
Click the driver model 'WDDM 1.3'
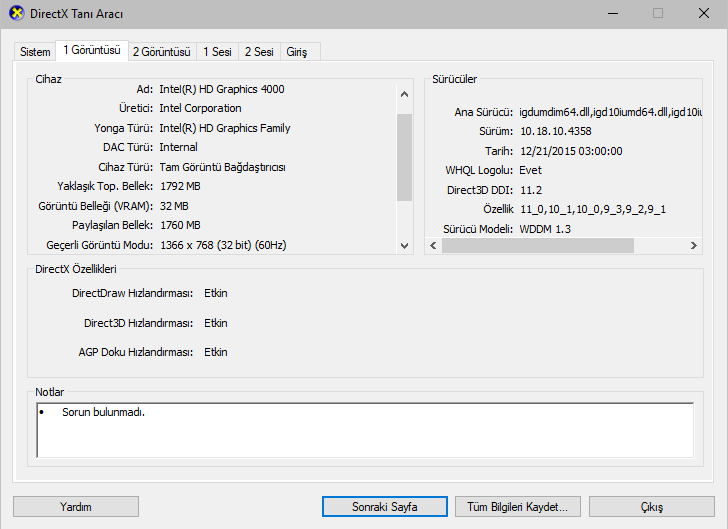click(x=545, y=229)
